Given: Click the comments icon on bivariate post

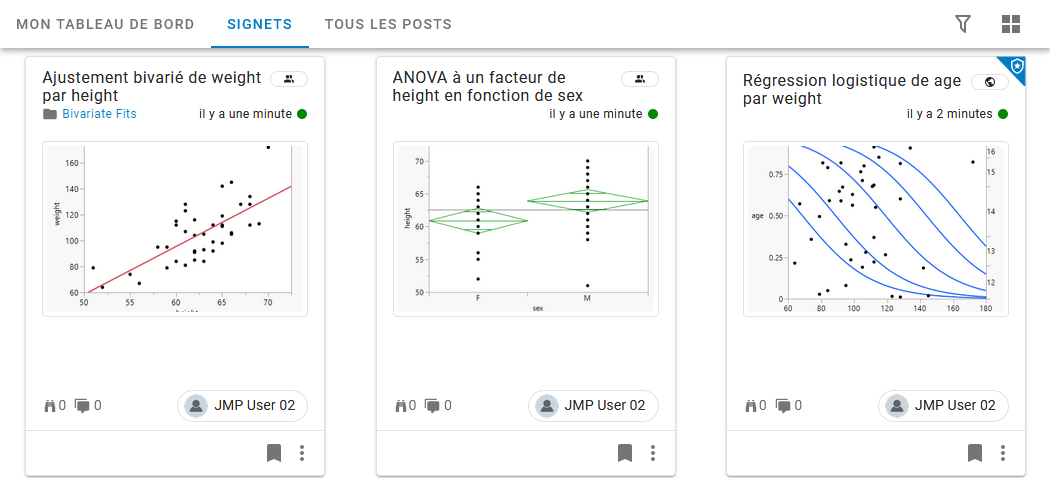Looking at the screenshot, I should click(x=82, y=406).
